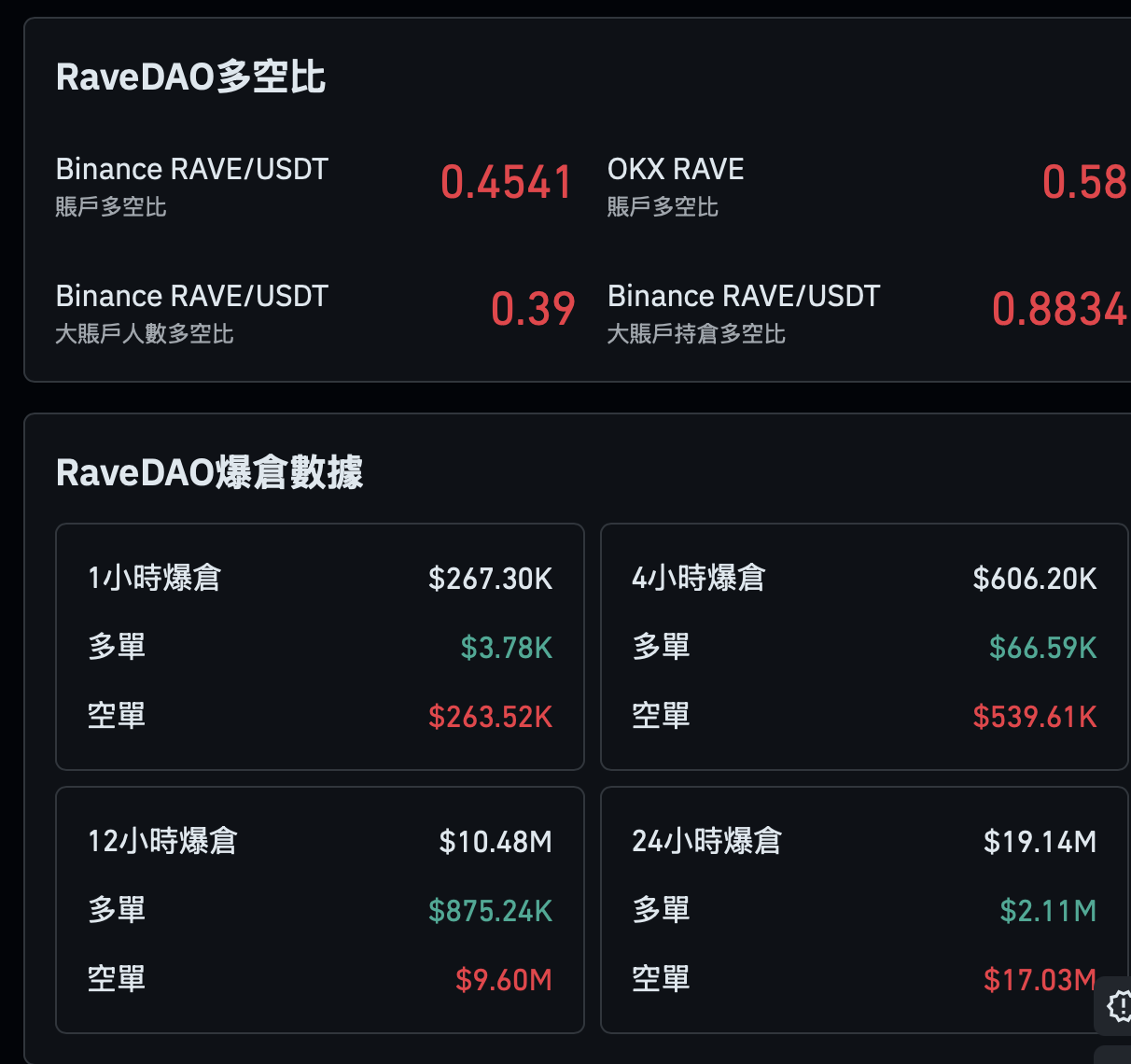Open the OKX RAVE 賬戶多空比 entry

point(676,185)
